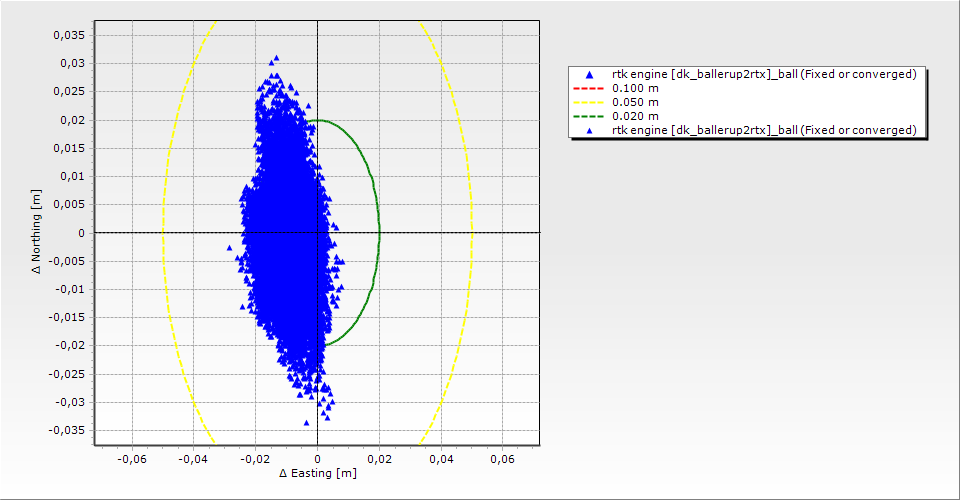
Task: Click the -0,005 northing axis tick label
Action: click(67, 261)
